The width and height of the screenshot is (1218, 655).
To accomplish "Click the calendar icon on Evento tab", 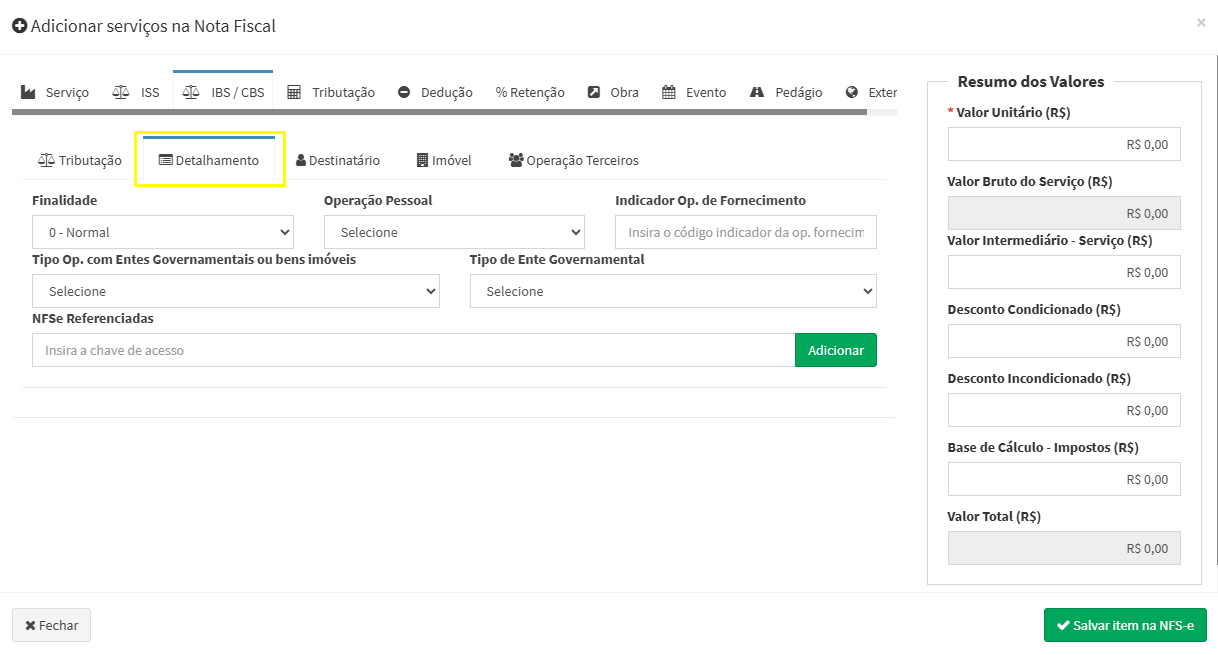I will coord(669,92).
